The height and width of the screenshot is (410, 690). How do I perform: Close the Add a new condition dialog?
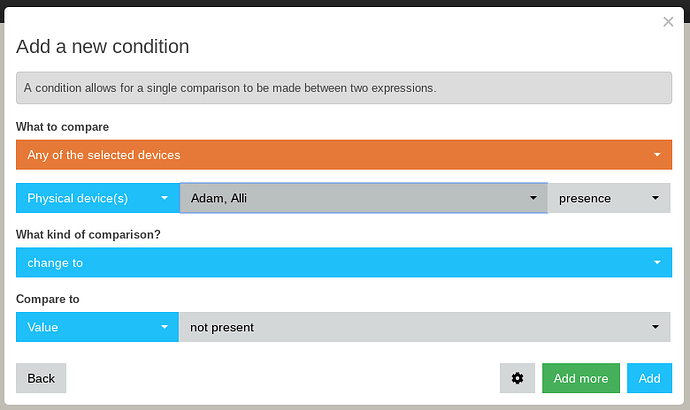[668, 22]
